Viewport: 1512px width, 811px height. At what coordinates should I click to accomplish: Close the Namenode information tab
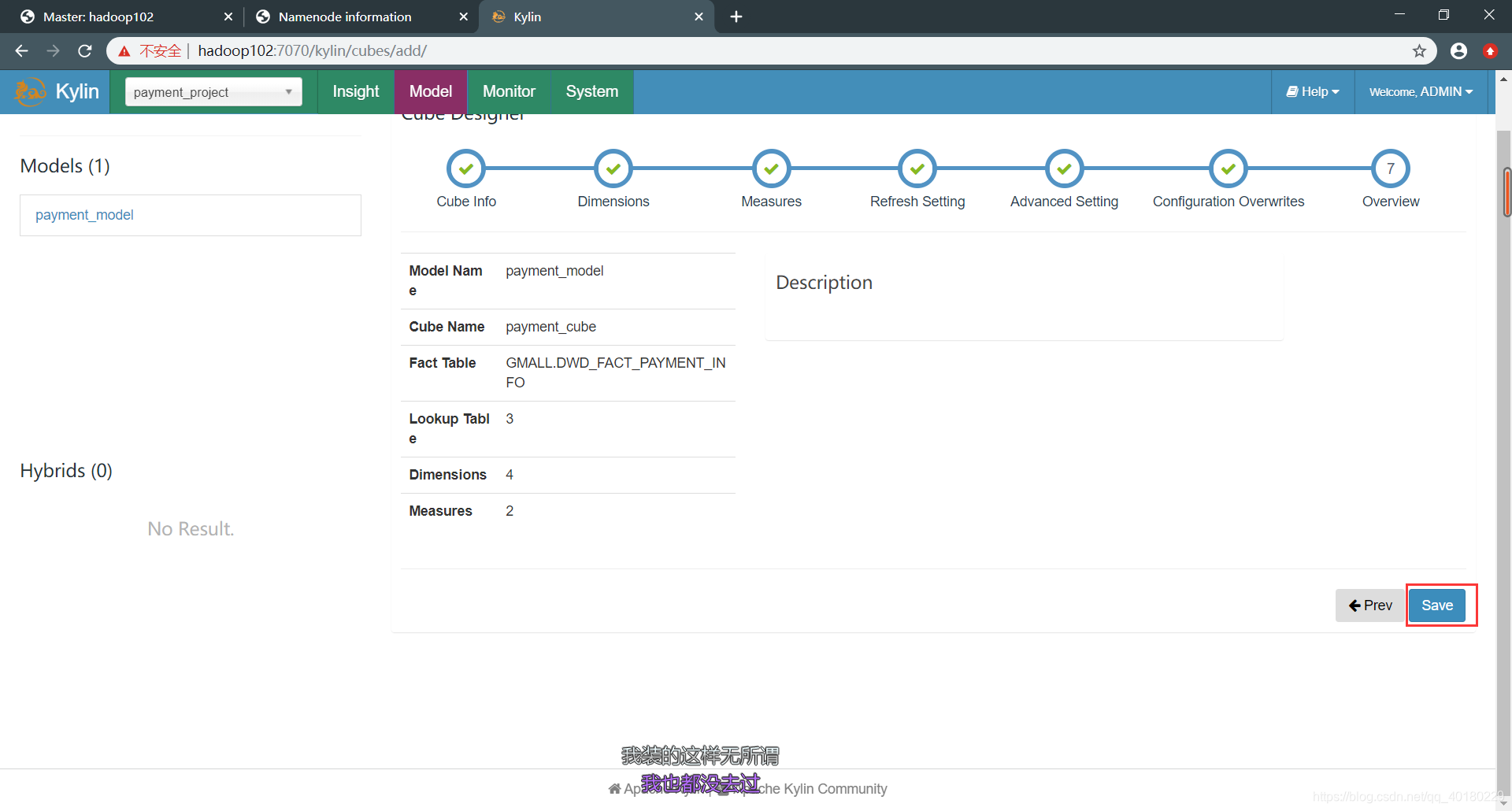coord(463,17)
